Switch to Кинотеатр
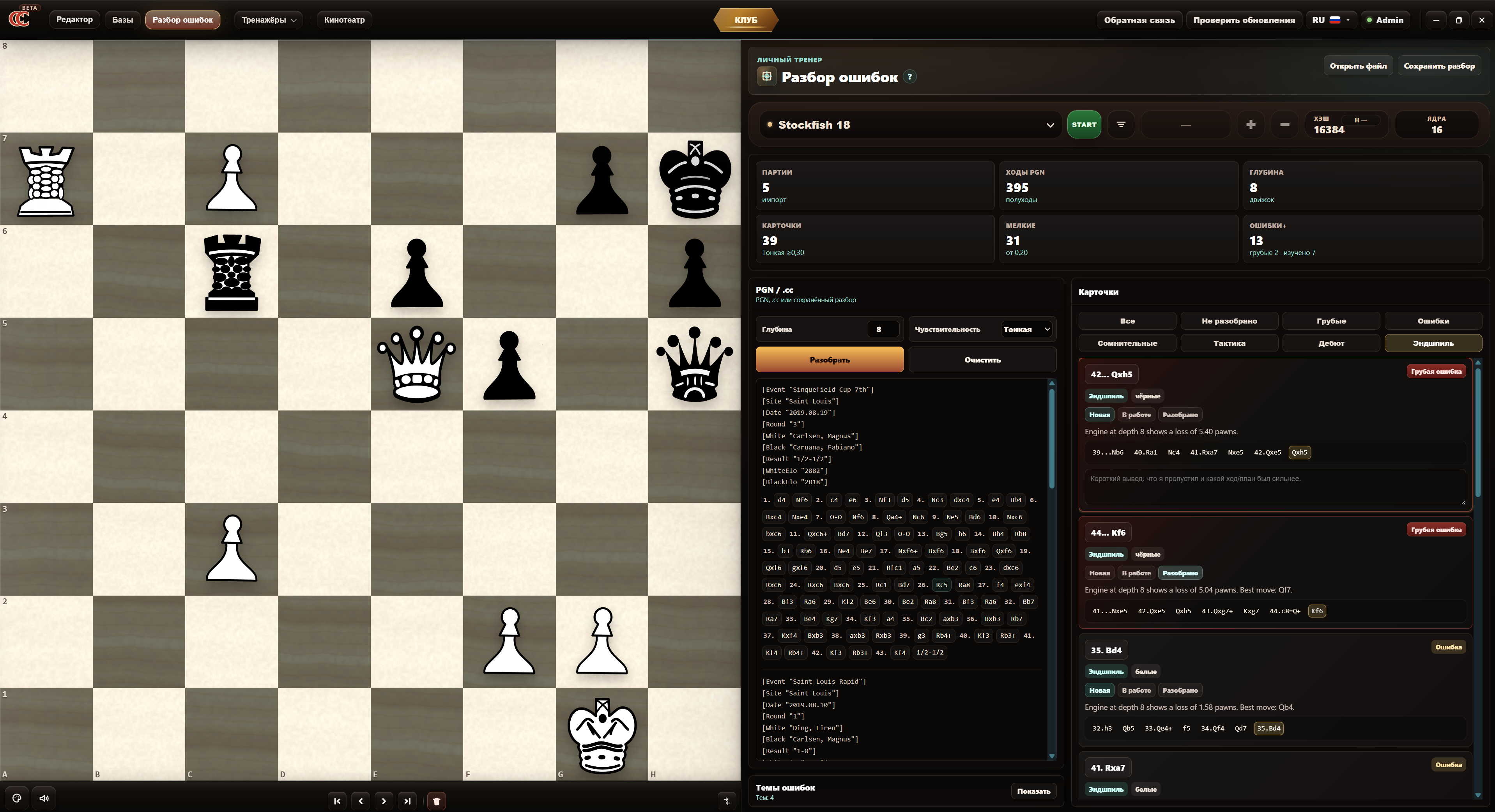The width and height of the screenshot is (1495, 812). (344, 20)
